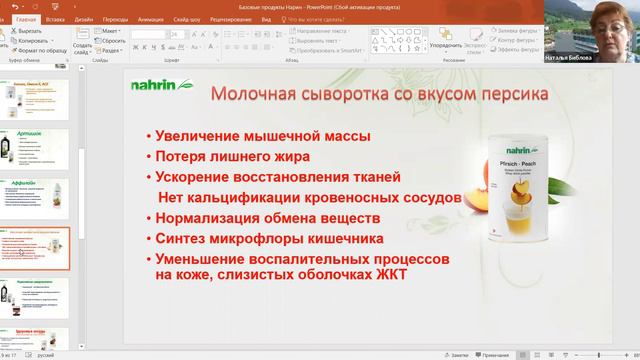Select the star shape in shapes gallery

pyautogui.click(x=417, y=49)
